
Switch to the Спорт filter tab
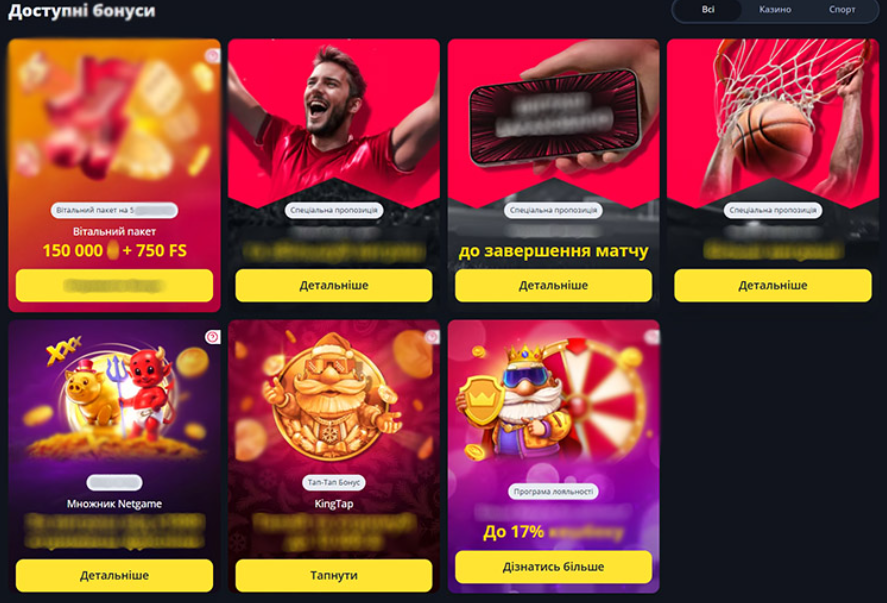tap(842, 10)
